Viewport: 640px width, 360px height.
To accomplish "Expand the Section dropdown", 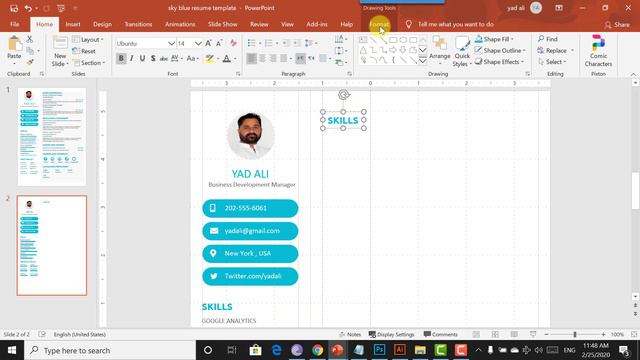I will tap(89, 63).
